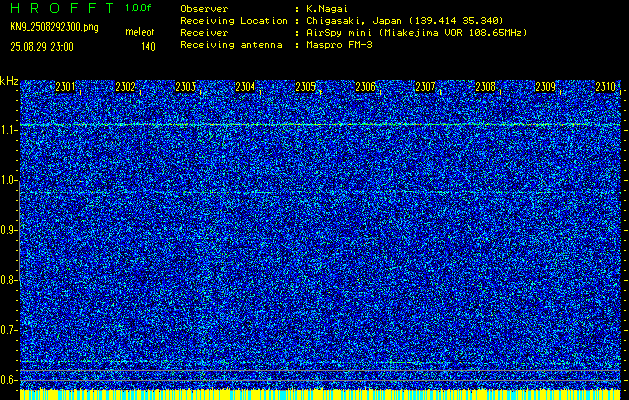Click the 0.9 frequency axis label

click(x=8, y=230)
